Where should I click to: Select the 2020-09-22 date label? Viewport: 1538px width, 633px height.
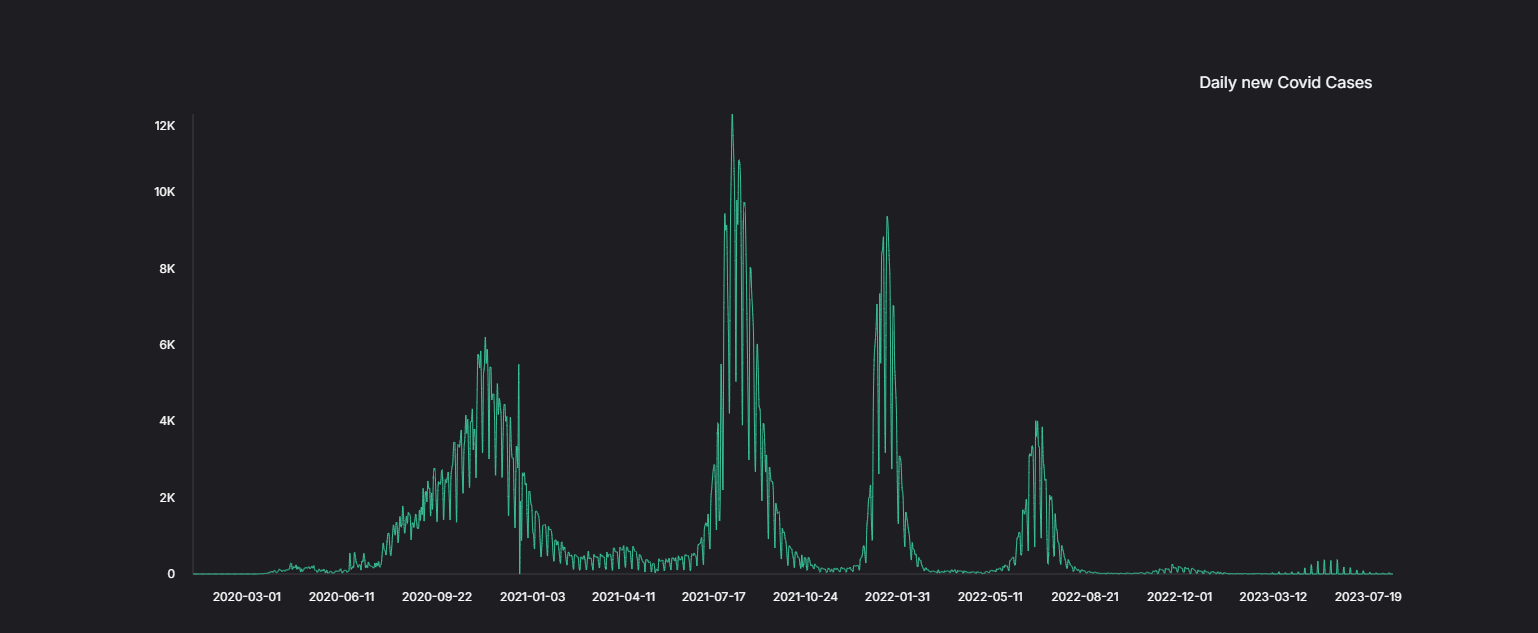(x=437, y=597)
